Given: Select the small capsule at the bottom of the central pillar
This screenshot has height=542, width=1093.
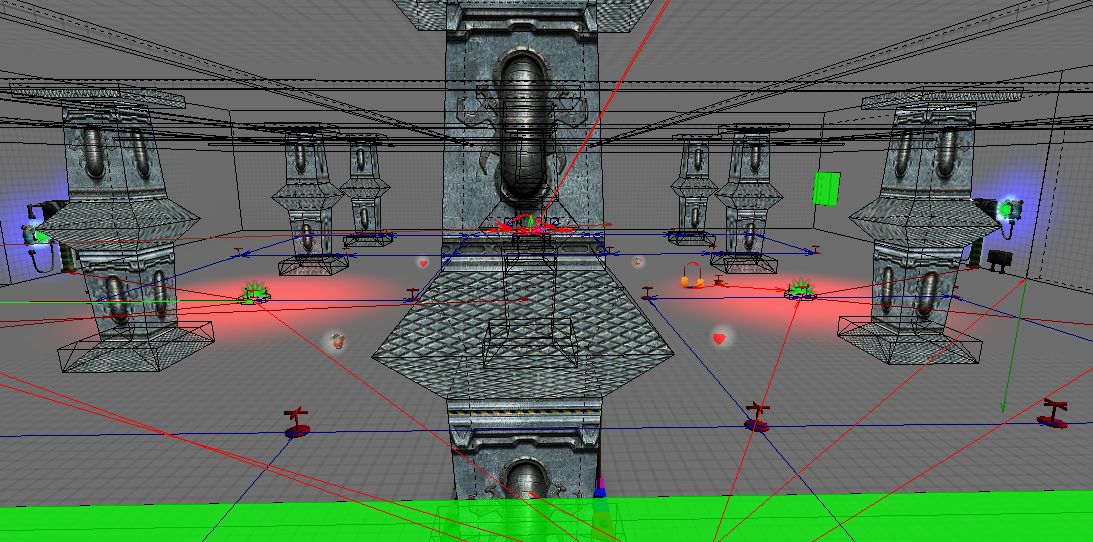Looking at the screenshot, I should (526, 479).
